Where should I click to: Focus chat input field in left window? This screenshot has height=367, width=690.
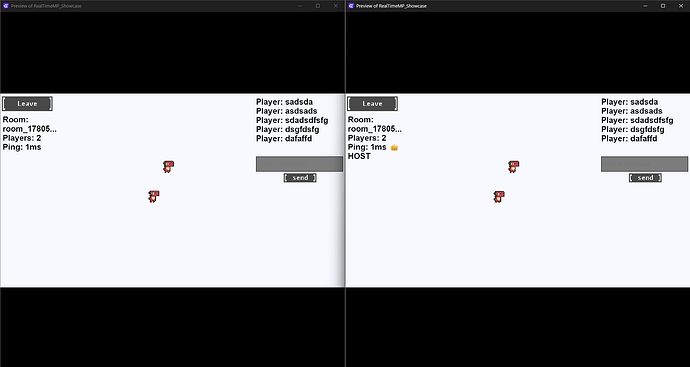299,164
